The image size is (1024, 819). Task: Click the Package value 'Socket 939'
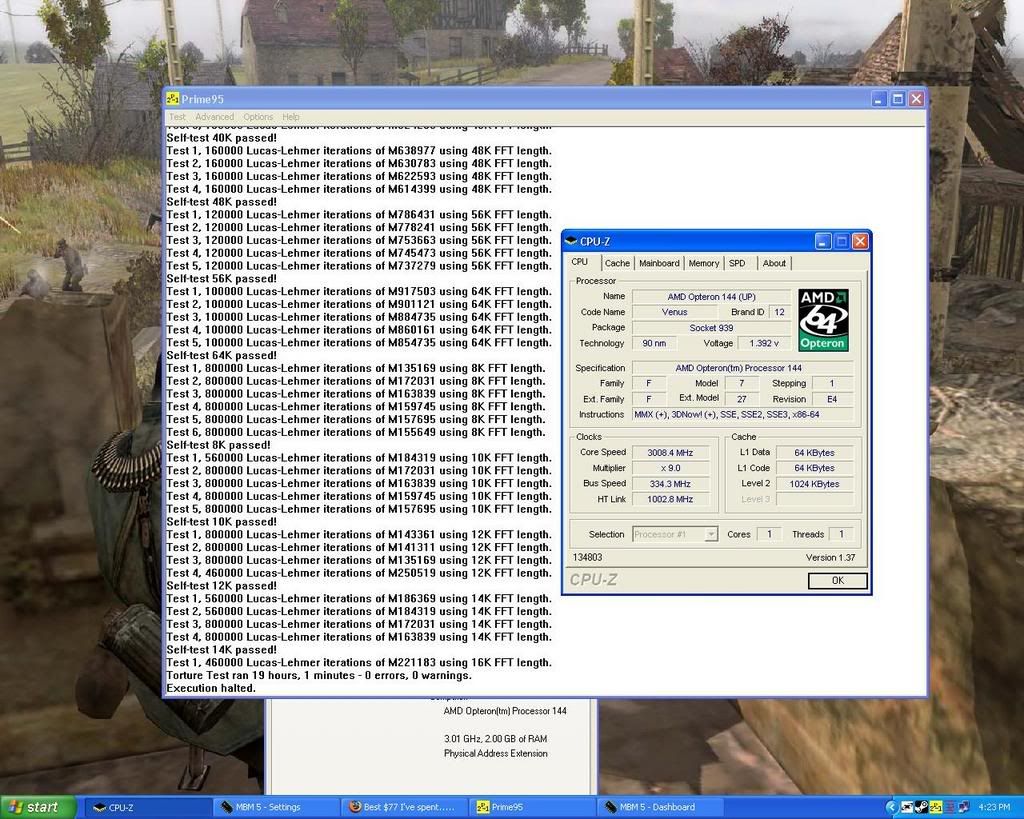click(711, 328)
